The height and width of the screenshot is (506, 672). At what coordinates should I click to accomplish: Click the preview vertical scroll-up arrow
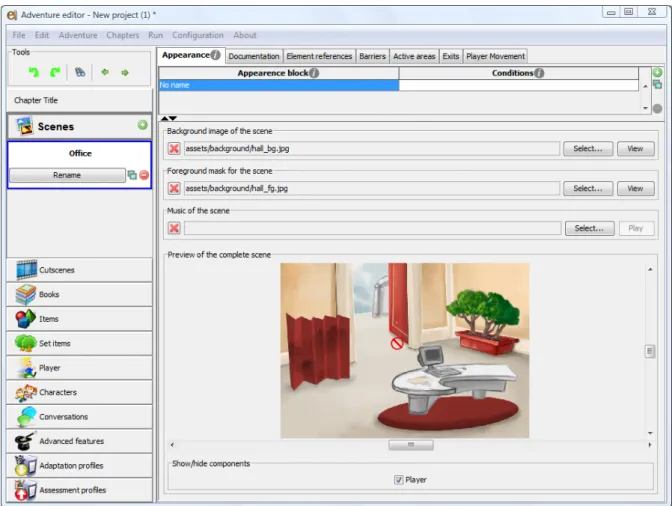pos(650,269)
